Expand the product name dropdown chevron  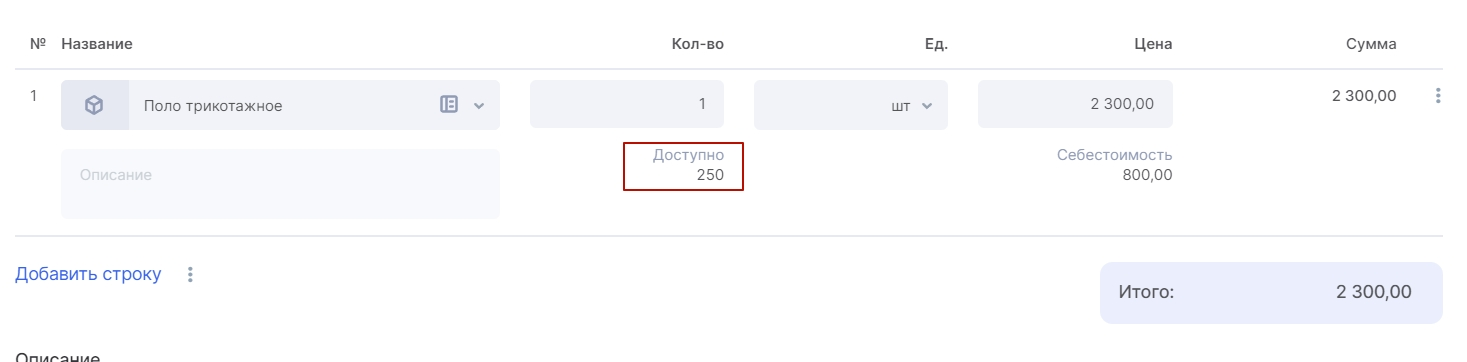coord(478,105)
